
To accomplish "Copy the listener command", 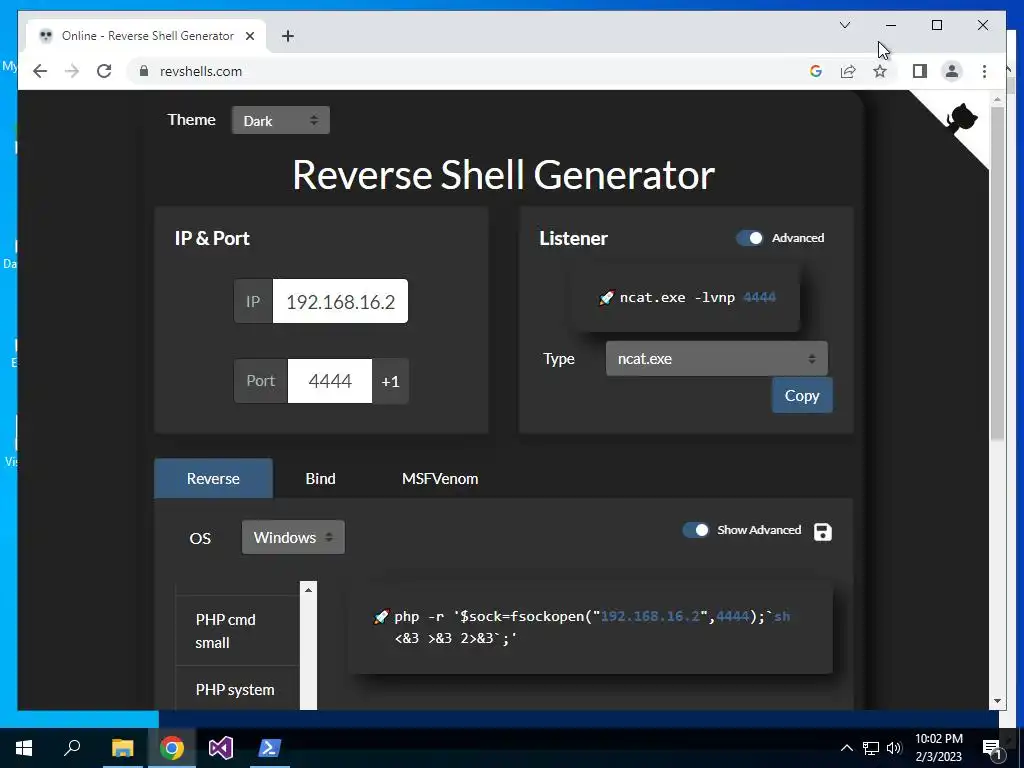I will tap(802, 395).
